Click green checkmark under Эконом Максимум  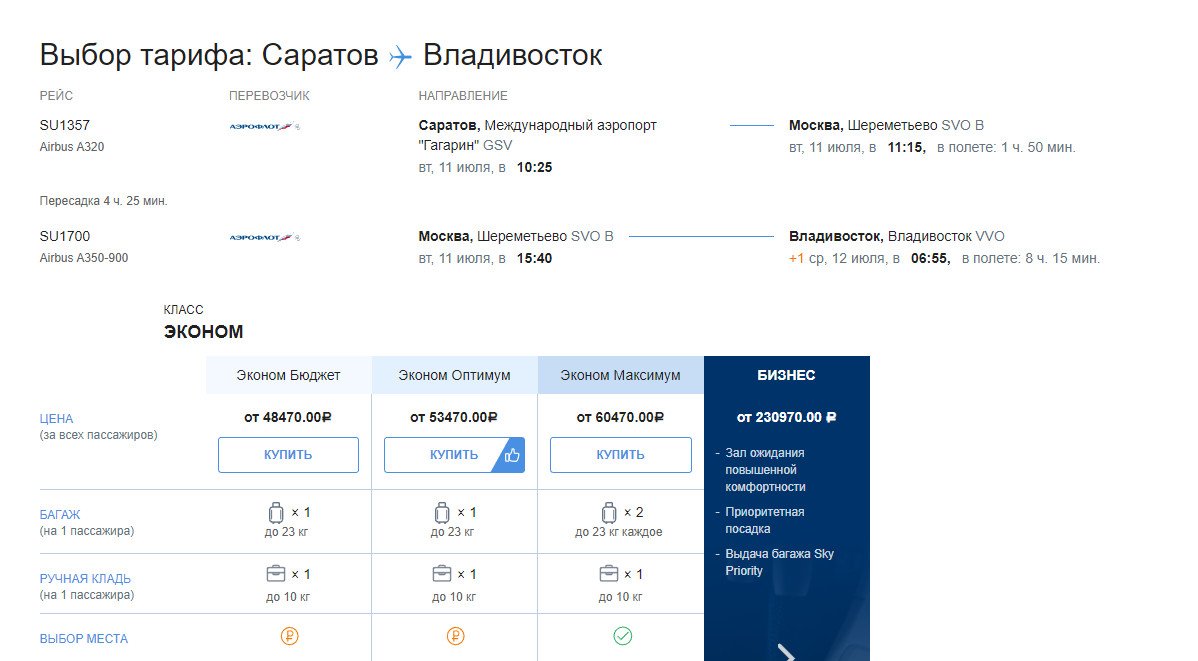click(622, 636)
